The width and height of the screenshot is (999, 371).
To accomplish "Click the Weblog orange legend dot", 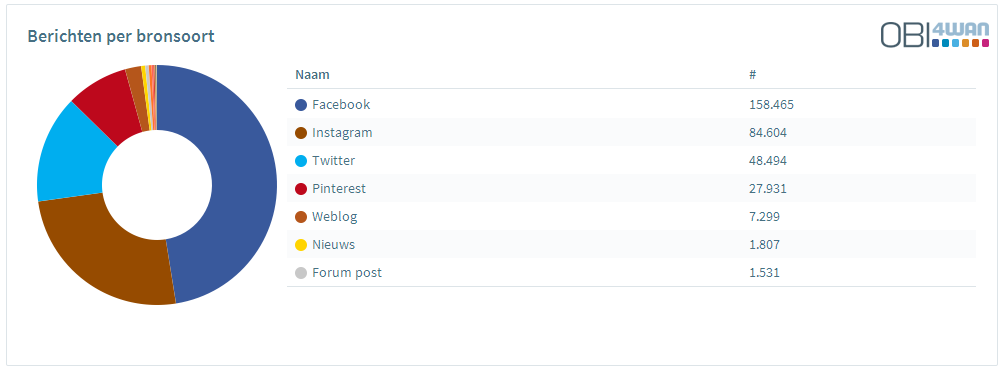I will click(x=301, y=217).
